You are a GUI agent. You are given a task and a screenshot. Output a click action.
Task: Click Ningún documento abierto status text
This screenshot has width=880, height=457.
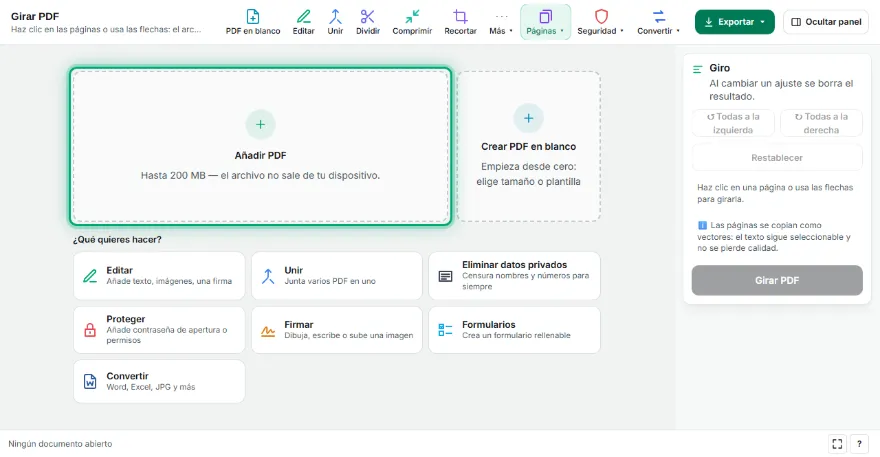[x=60, y=444]
